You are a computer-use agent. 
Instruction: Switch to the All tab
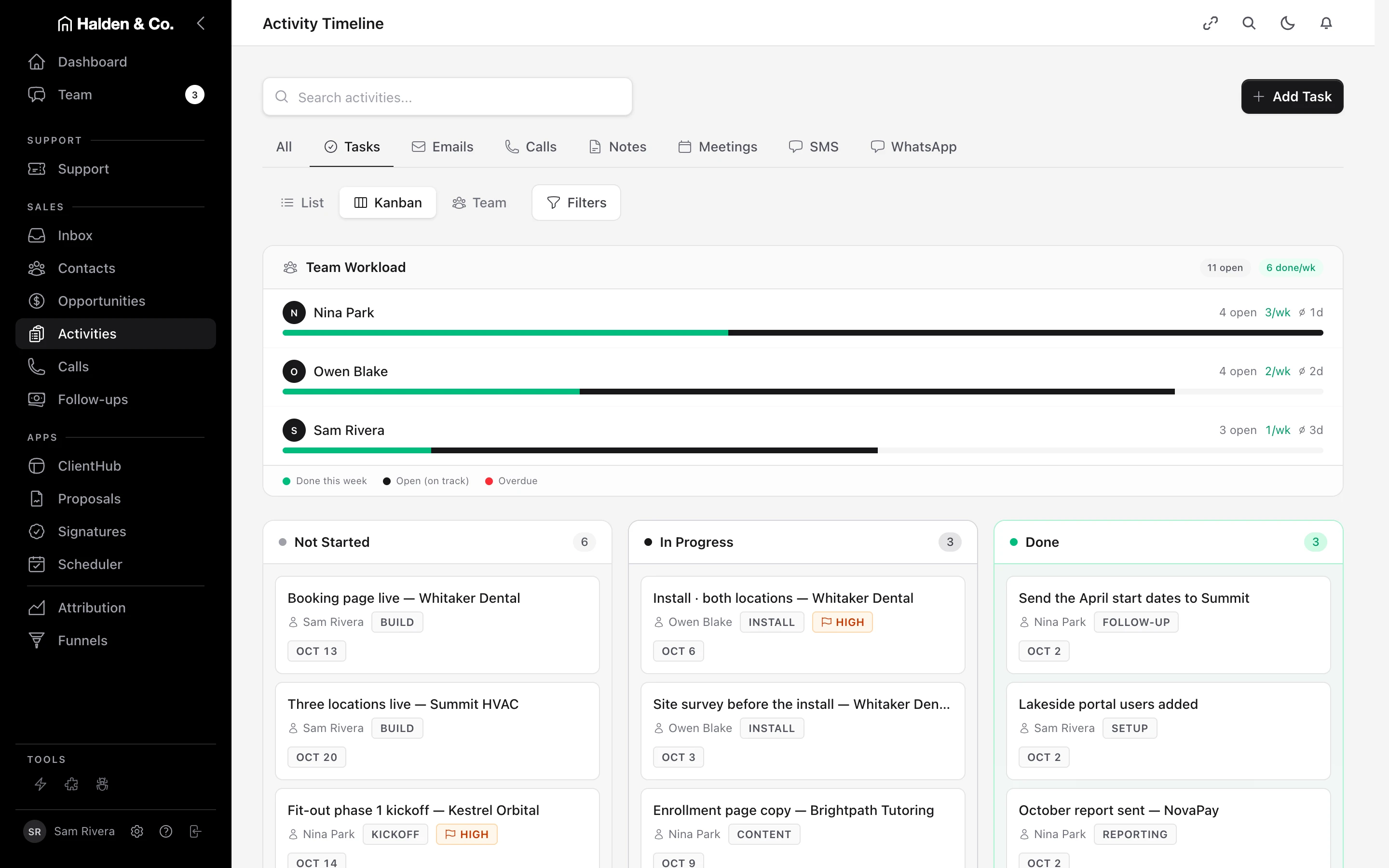pyautogui.click(x=284, y=147)
